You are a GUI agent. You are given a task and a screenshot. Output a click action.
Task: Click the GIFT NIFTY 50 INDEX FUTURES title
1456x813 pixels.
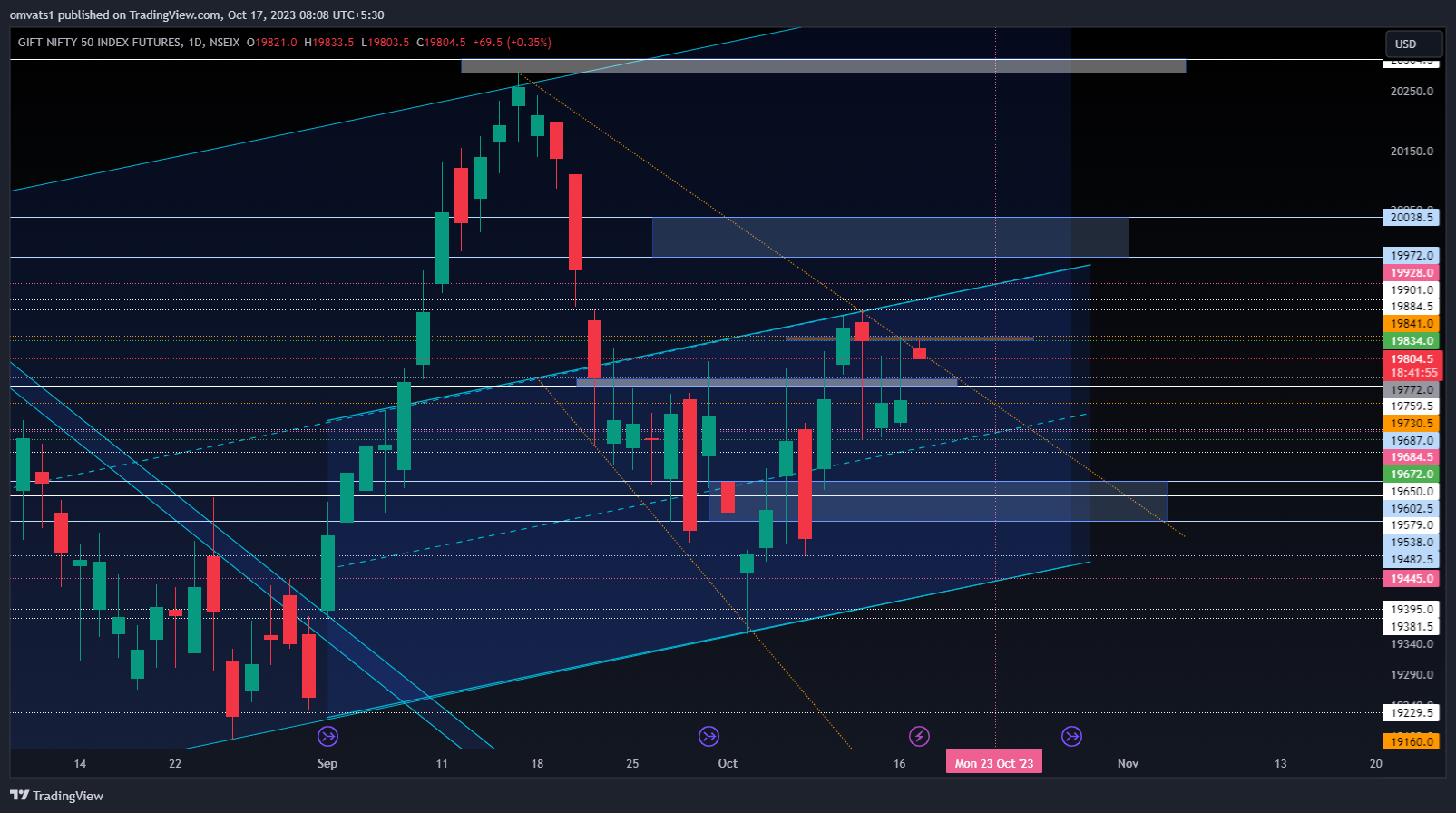(x=100, y=43)
